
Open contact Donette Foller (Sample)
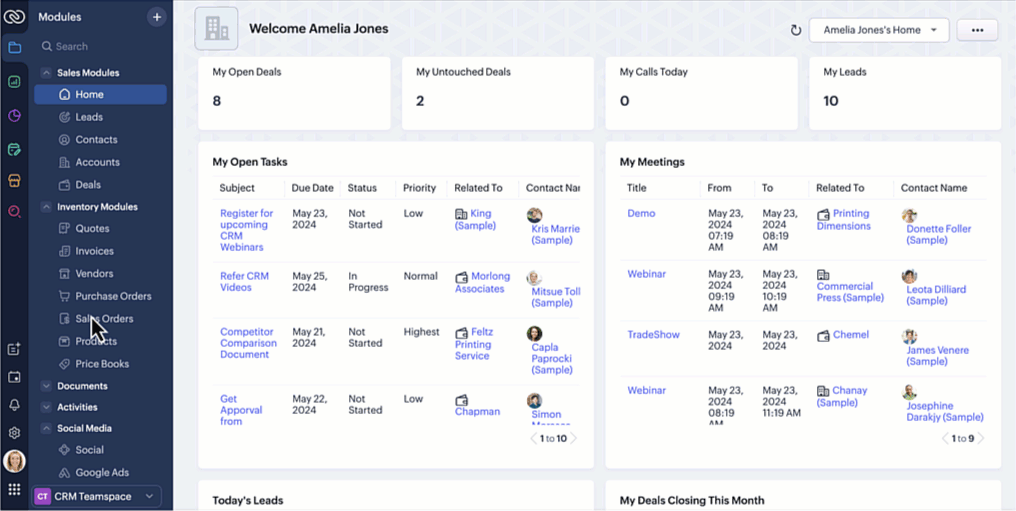pyautogui.click(x=938, y=234)
